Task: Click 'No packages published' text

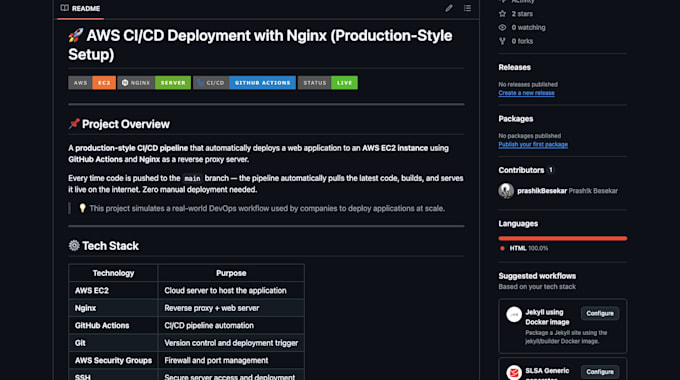Action: (530, 136)
